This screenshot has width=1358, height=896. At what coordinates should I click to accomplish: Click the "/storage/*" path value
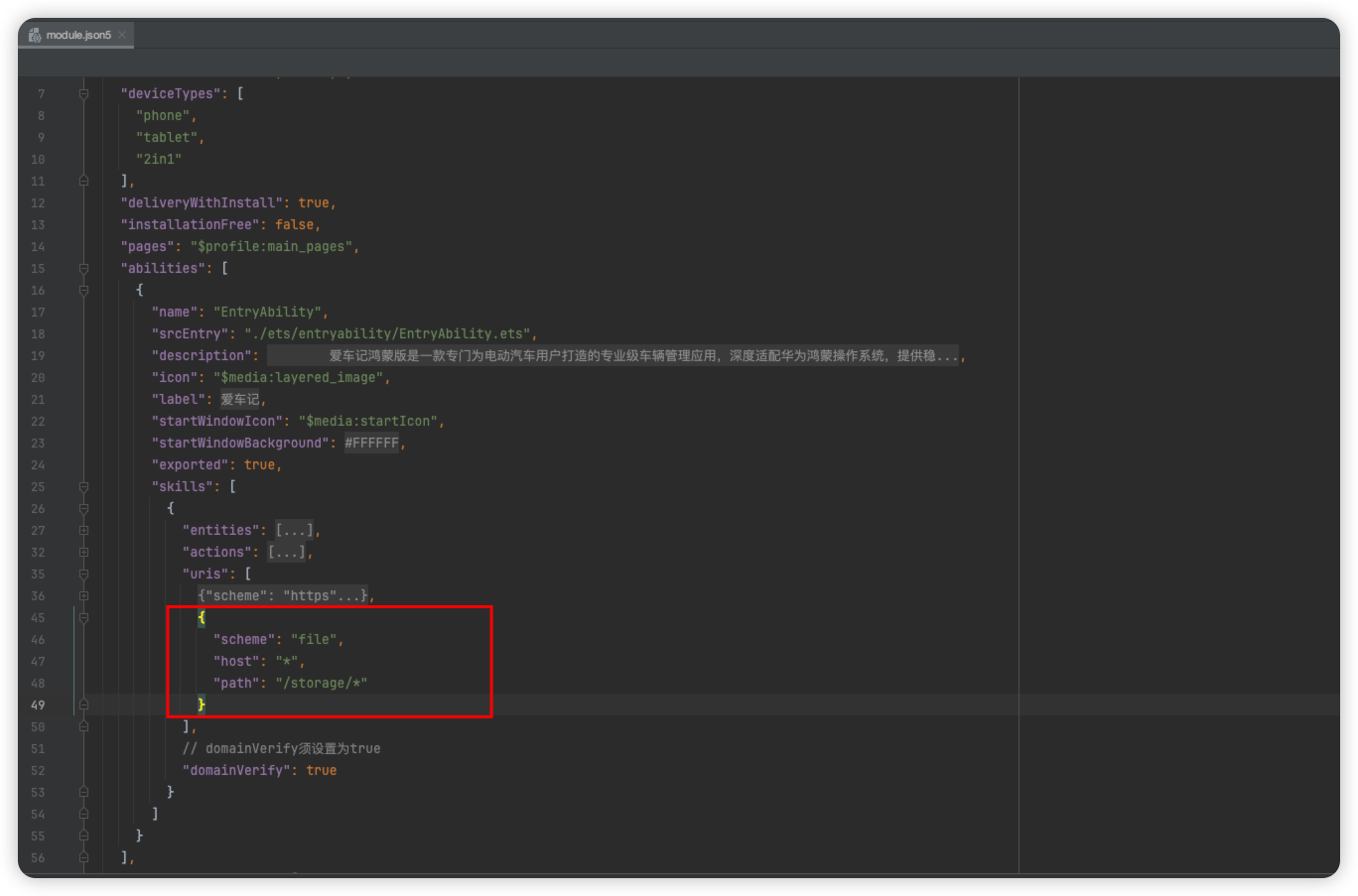tap(322, 683)
